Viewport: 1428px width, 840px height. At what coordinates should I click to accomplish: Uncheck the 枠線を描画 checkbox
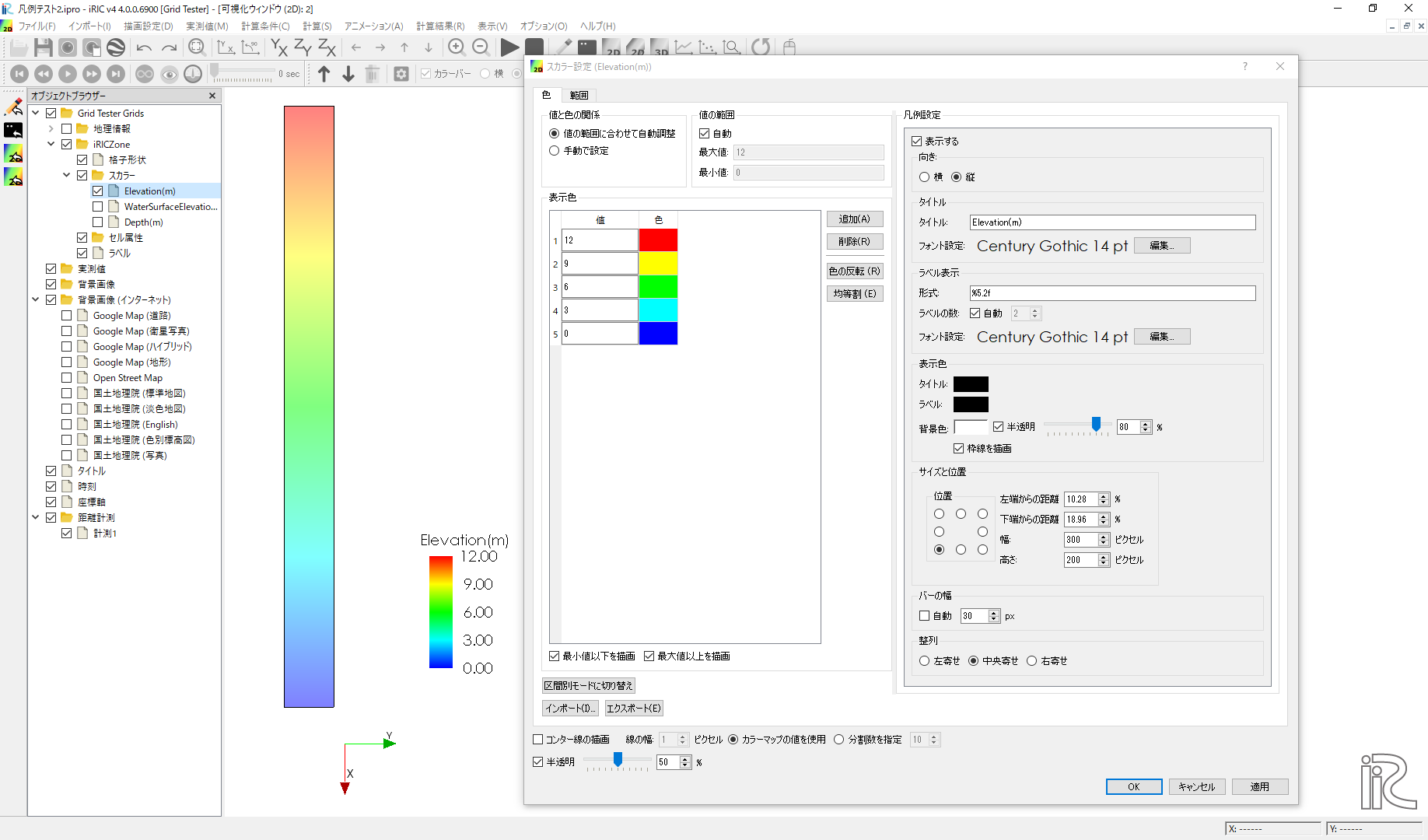959,449
